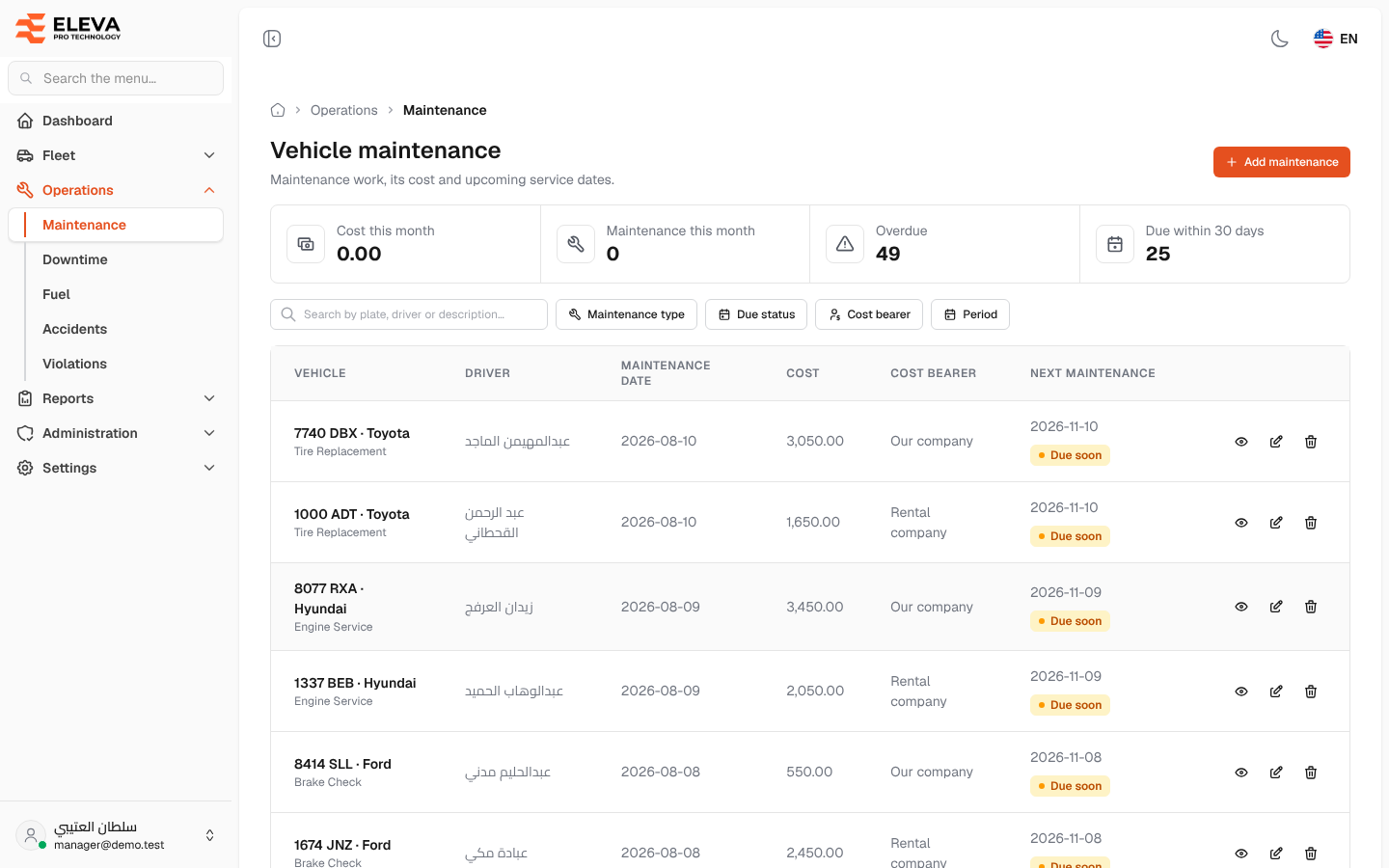View details of 8077 RXA Hyundai row
This screenshot has height=868, width=1389.
click(x=1241, y=607)
